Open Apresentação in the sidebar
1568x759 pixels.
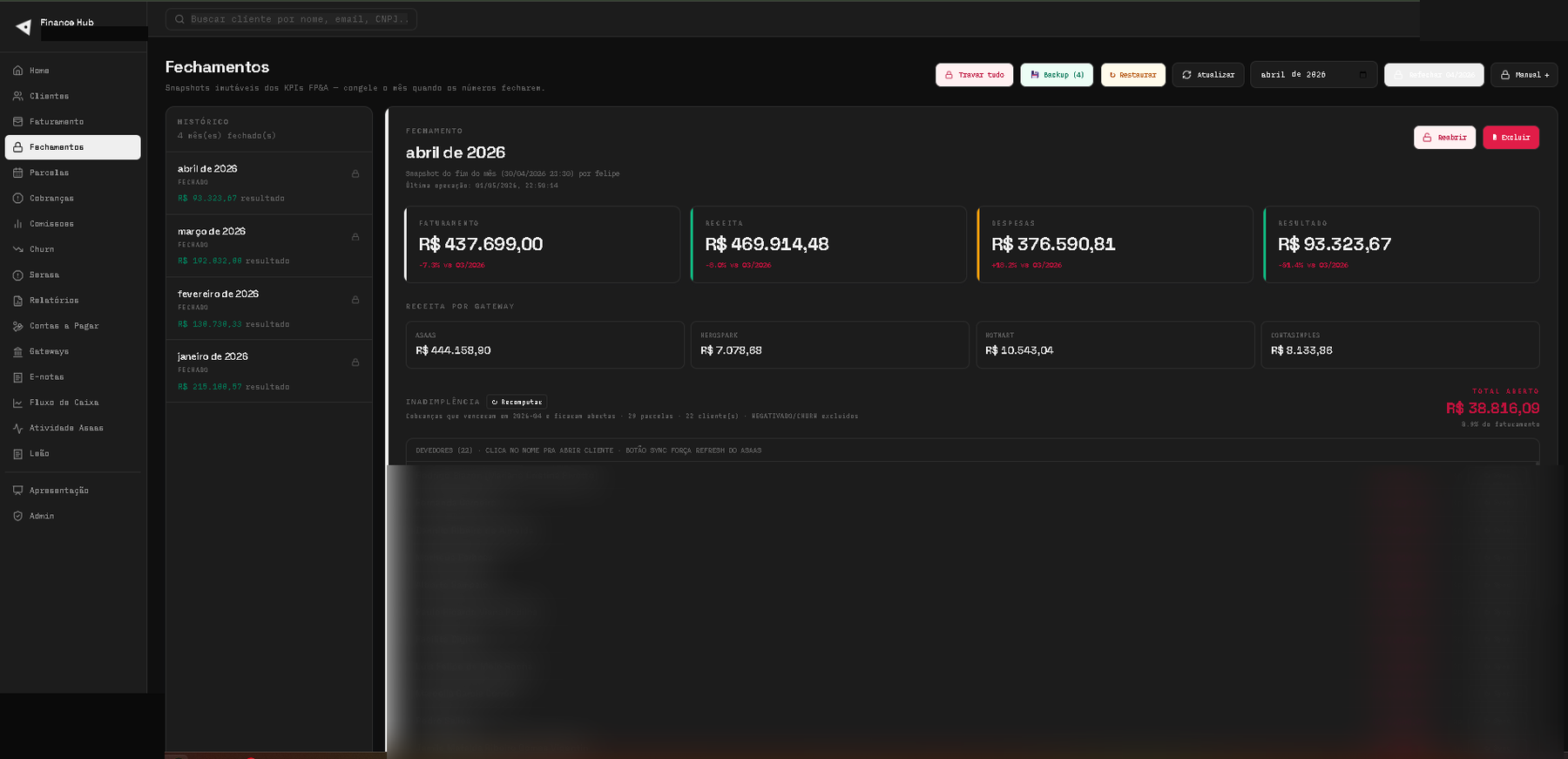(x=72, y=491)
